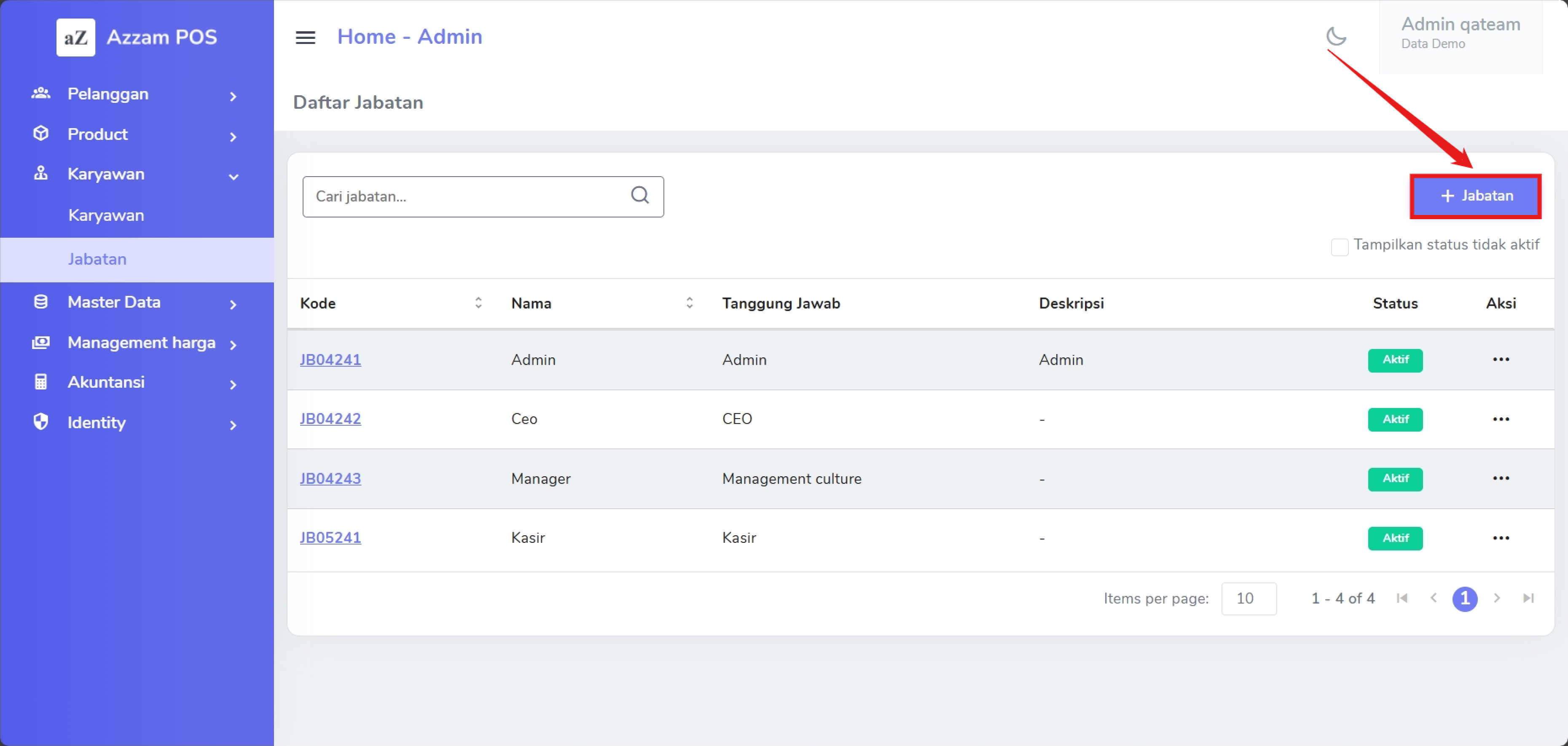Image resolution: width=1568 pixels, height=746 pixels.
Task: Click the Azzam POS logo icon
Action: (75, 37)
